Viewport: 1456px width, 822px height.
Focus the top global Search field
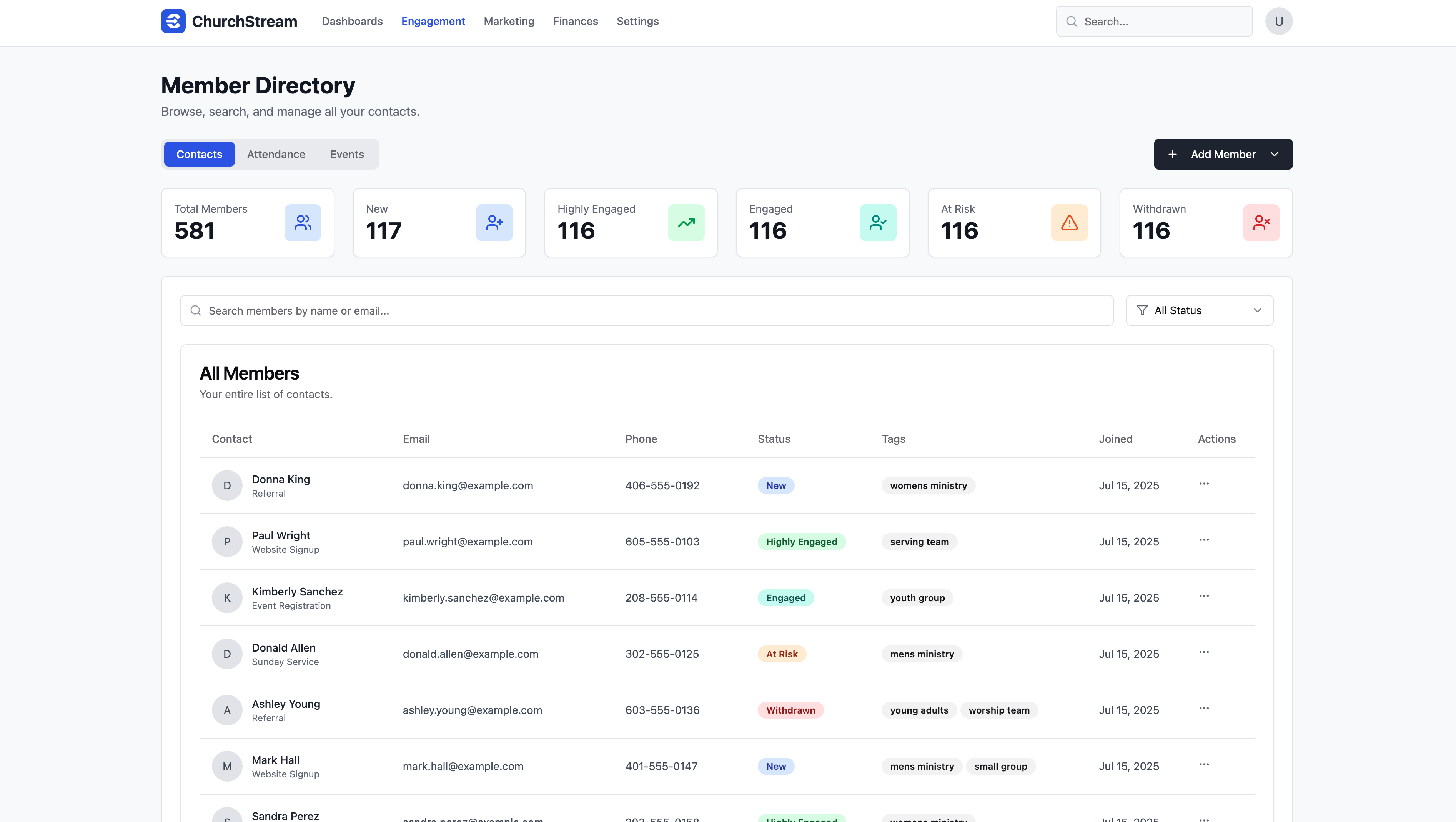[1154, 21]
